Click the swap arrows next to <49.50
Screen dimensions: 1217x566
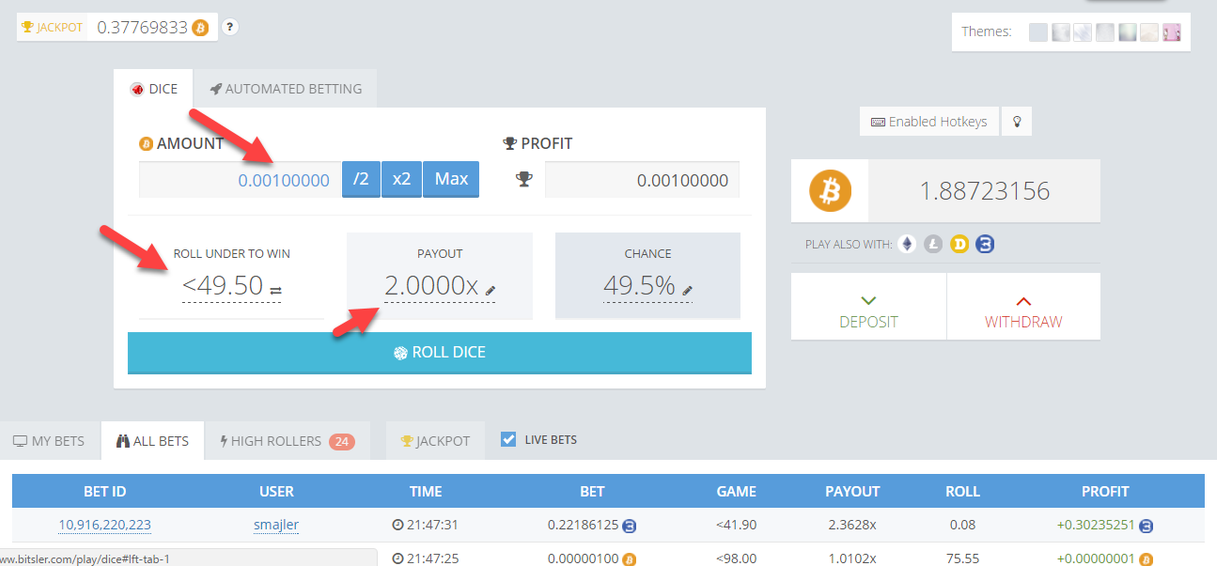(276, 291)
